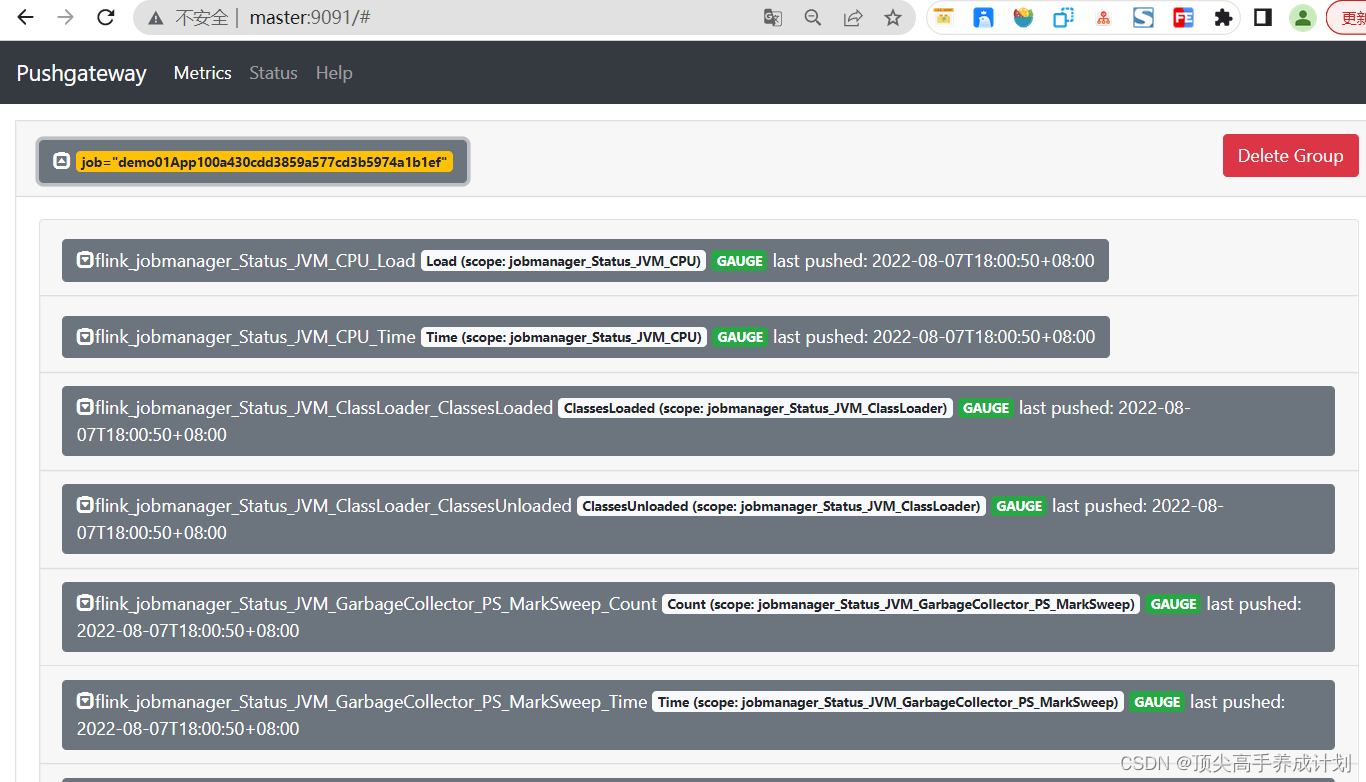1366x782 pixels.
Task: Open the Help menu item
Action: pos(334,72)
